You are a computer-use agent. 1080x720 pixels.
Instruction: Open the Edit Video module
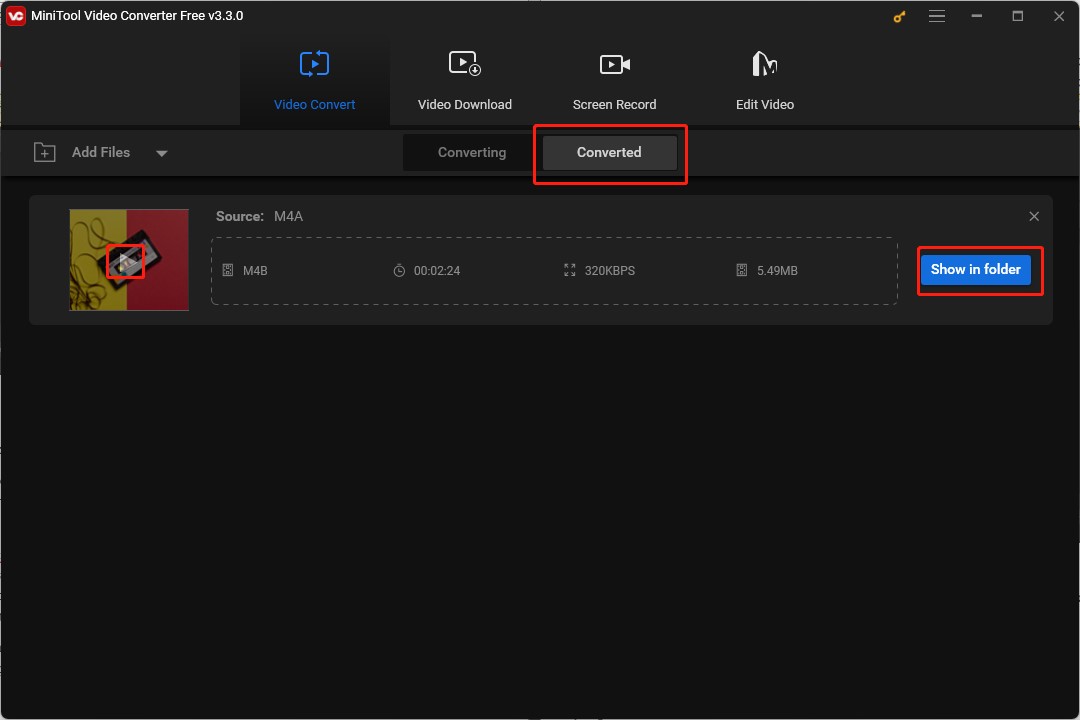(x=764, y=82)
